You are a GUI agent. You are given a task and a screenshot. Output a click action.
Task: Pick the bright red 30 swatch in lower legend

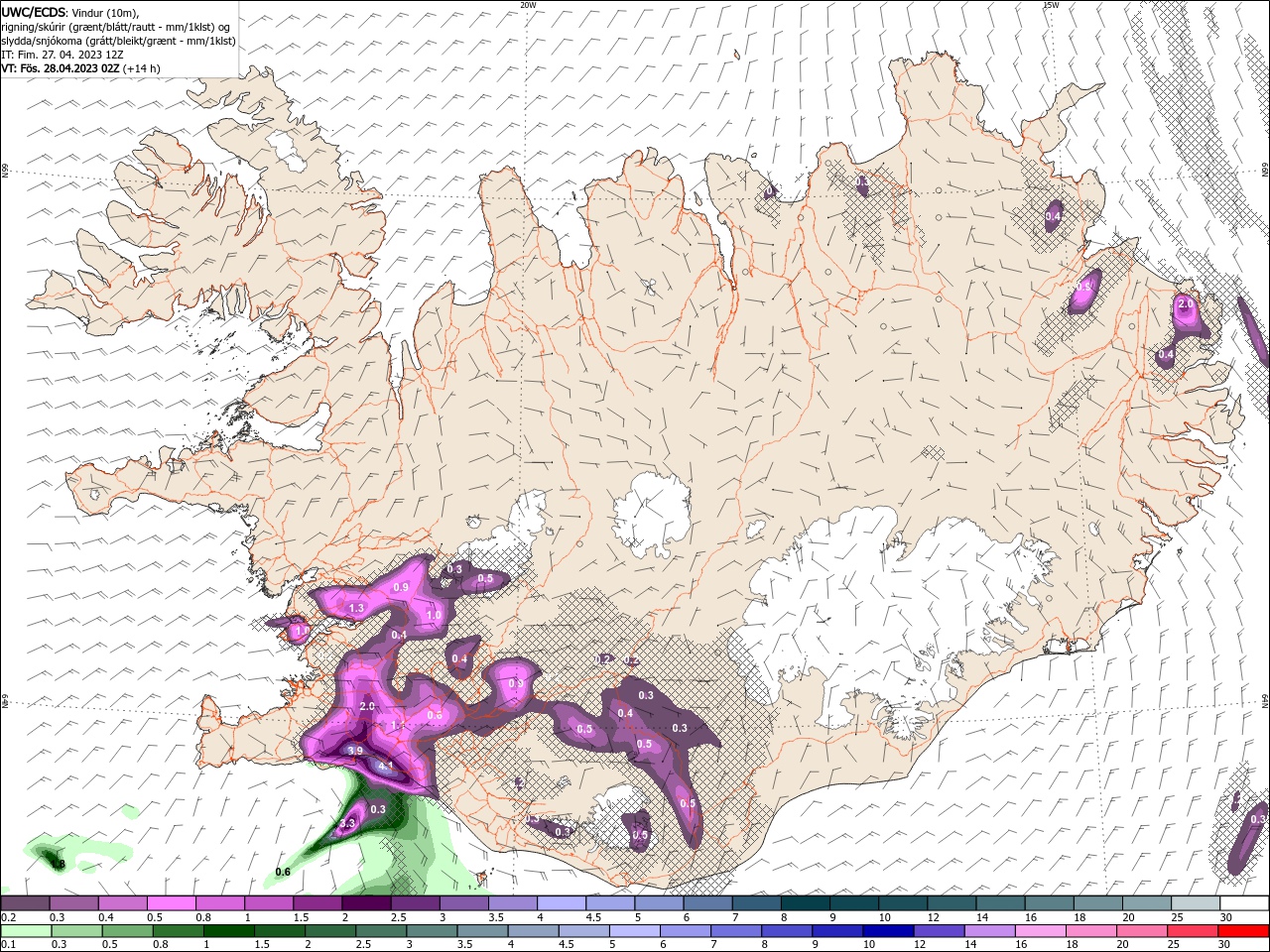[1243, 931]
